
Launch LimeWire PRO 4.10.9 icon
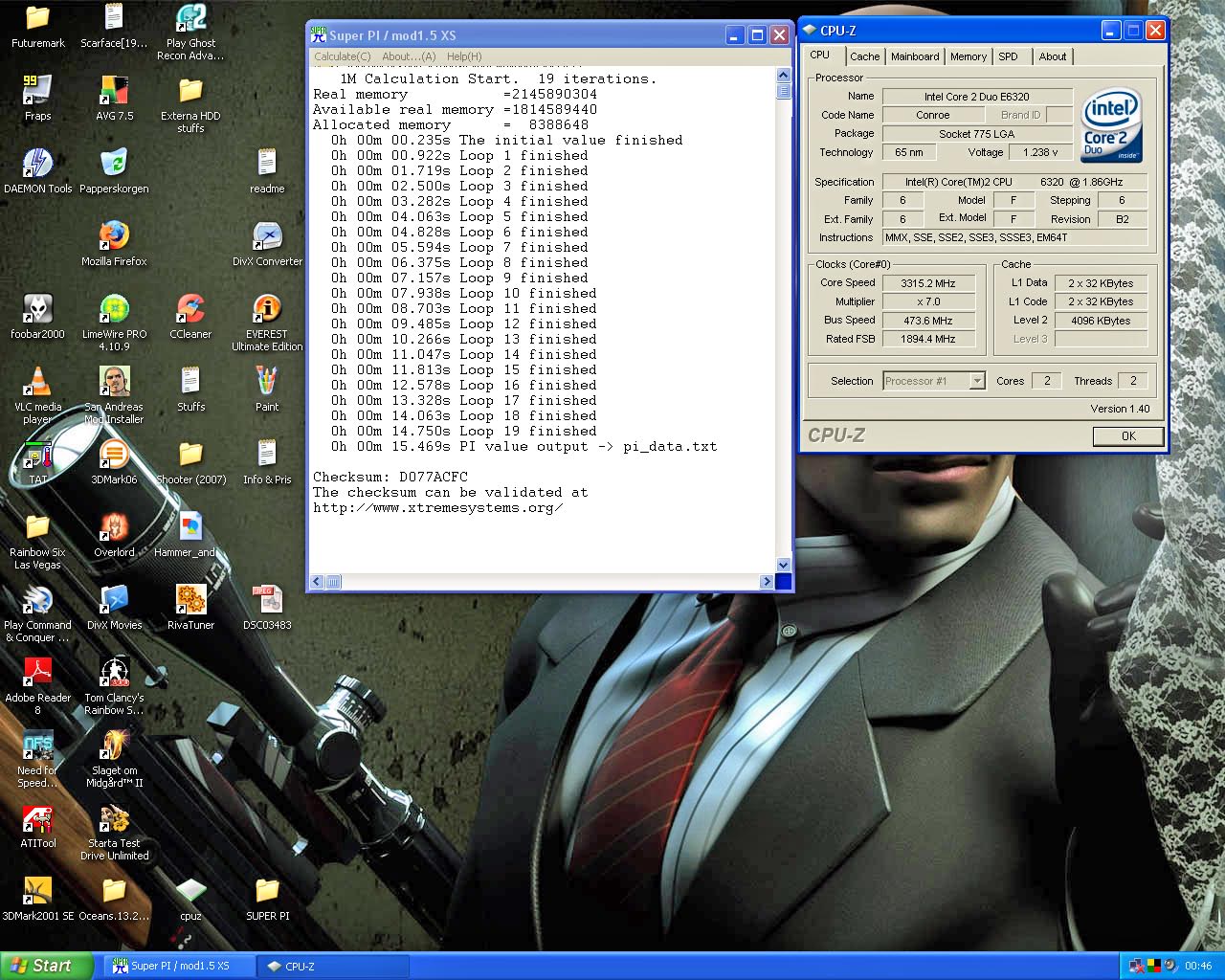pos(114,309)
